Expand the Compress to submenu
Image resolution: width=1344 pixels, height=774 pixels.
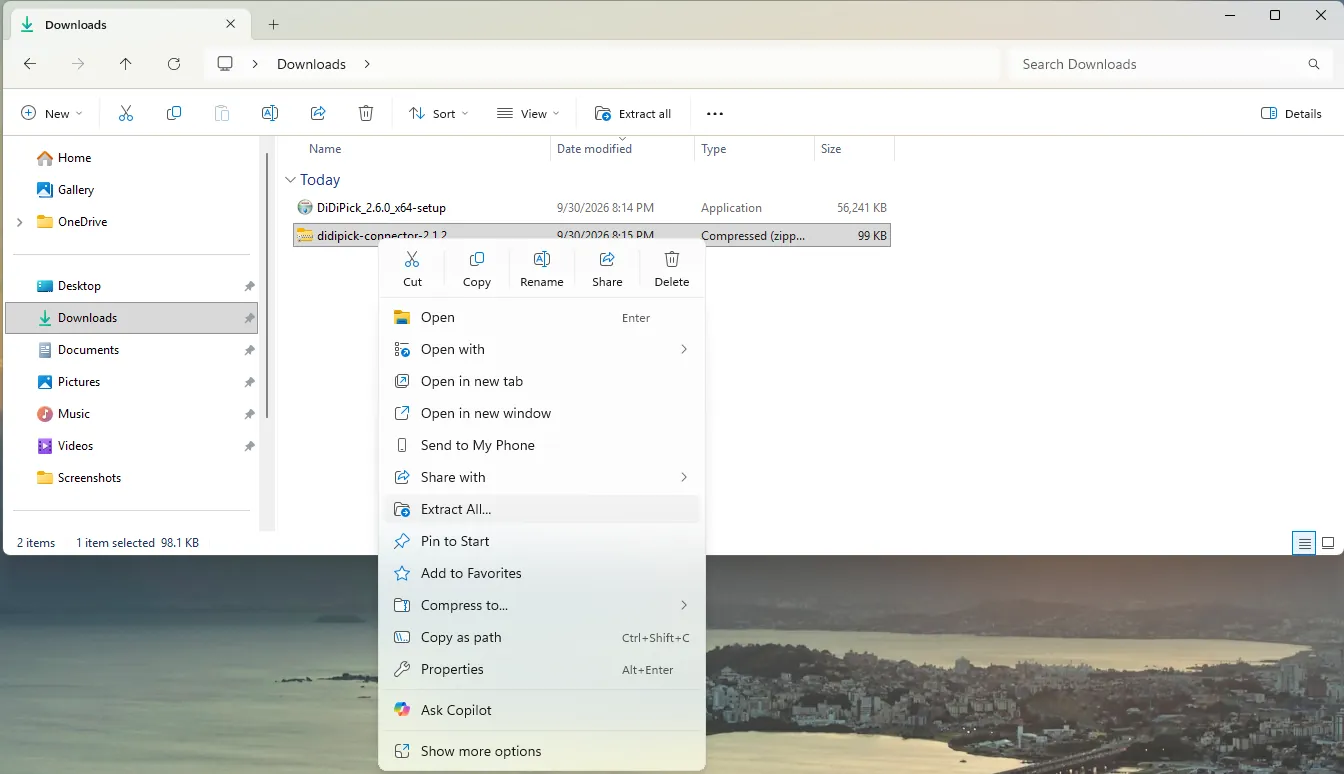[x=684, y=605]
